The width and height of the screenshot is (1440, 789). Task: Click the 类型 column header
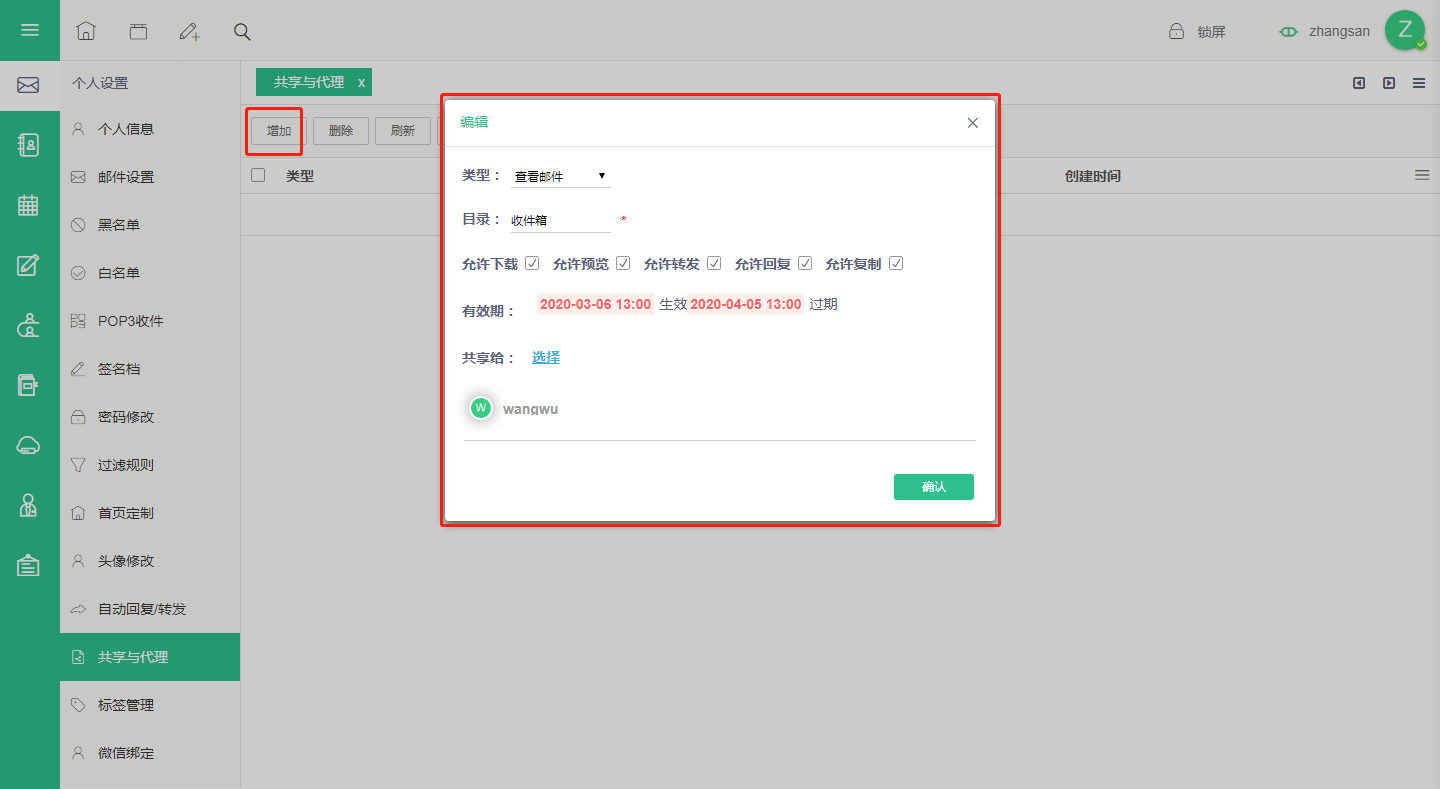(300, 176)
